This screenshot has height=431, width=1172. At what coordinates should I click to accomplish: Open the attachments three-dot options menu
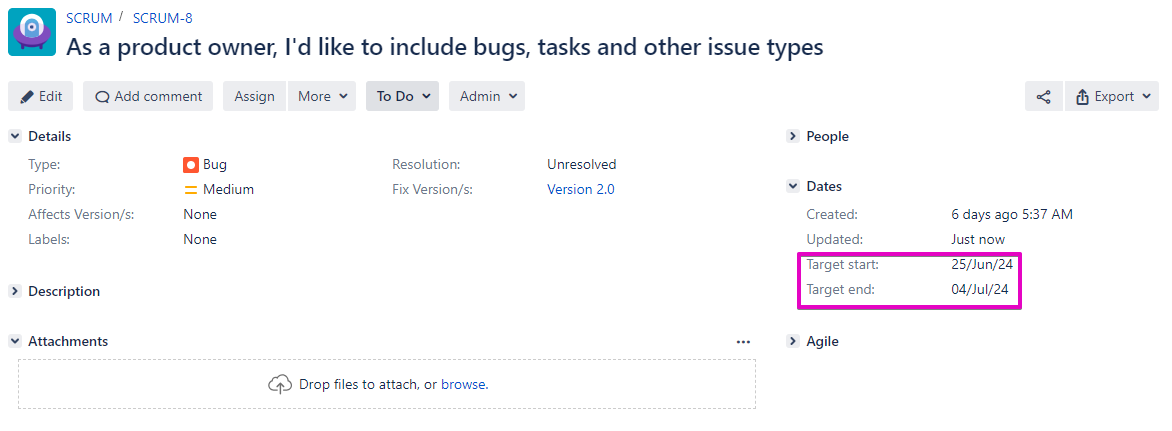743,342
